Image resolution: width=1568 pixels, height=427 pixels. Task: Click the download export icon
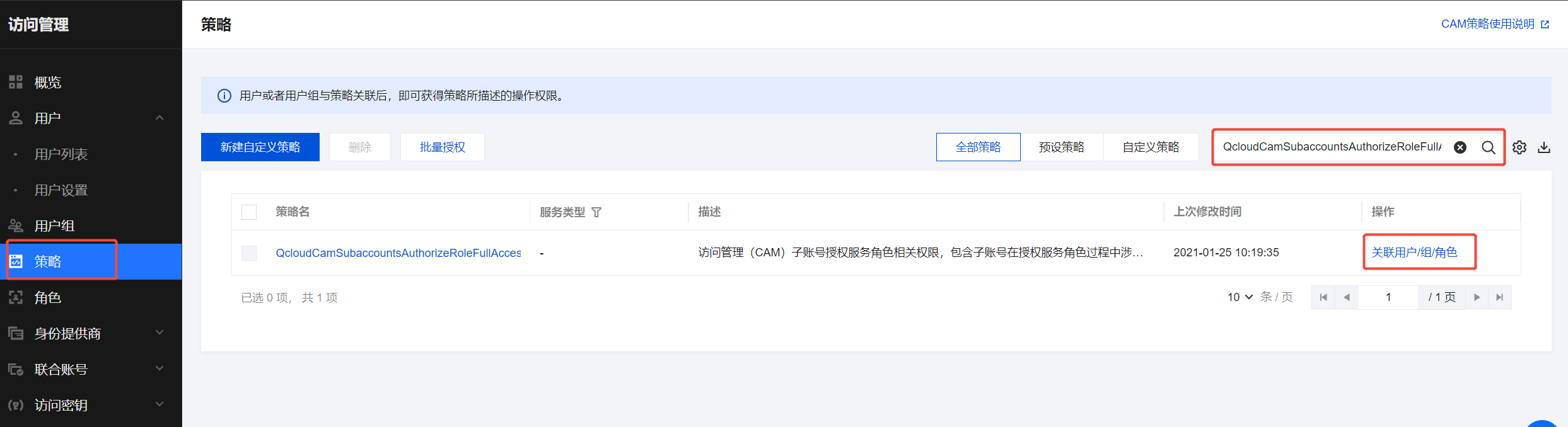1544,147
